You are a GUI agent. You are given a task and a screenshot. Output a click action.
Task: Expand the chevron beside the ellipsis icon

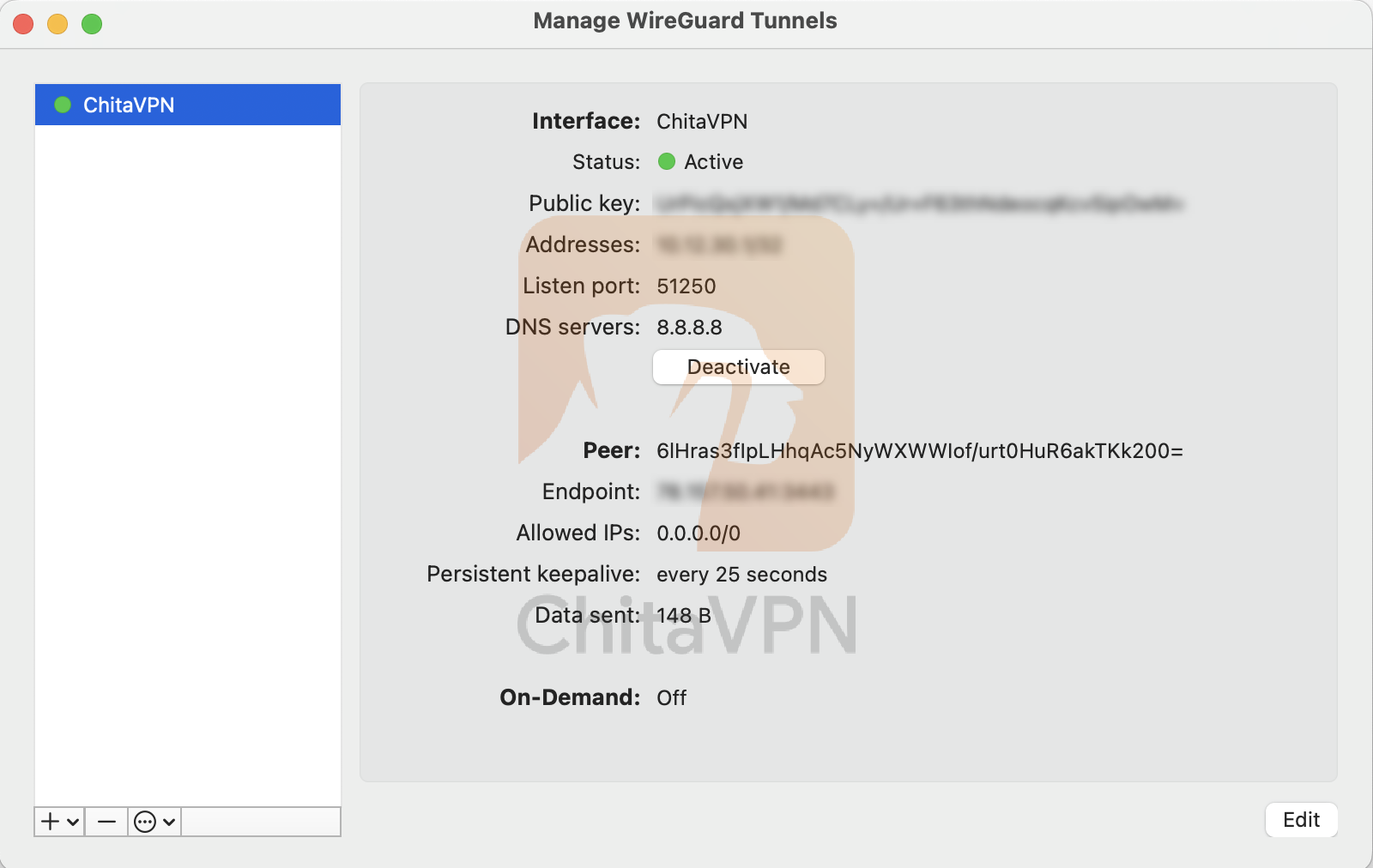click(169, 822)
